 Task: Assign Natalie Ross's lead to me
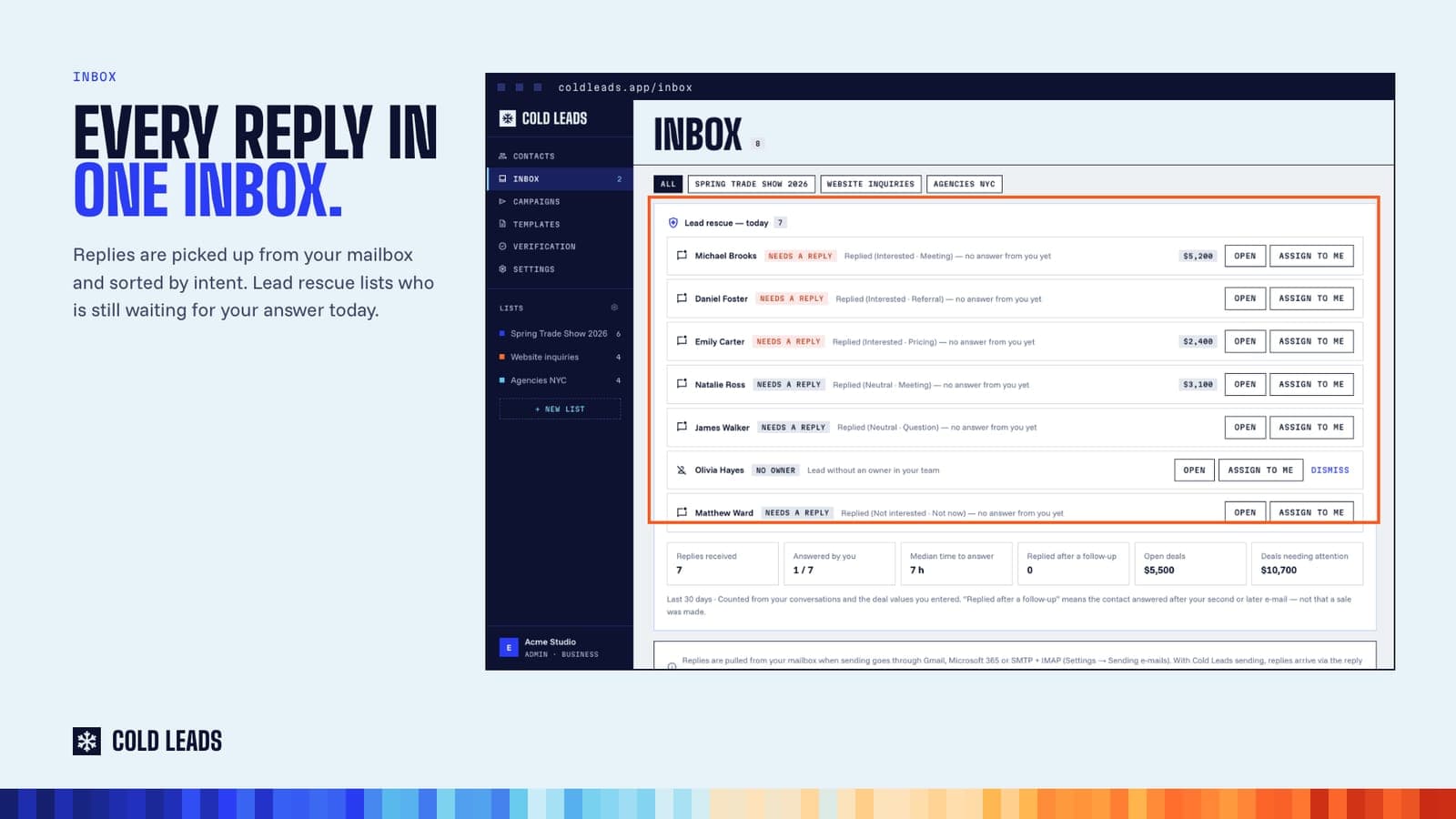[1311, 384]
